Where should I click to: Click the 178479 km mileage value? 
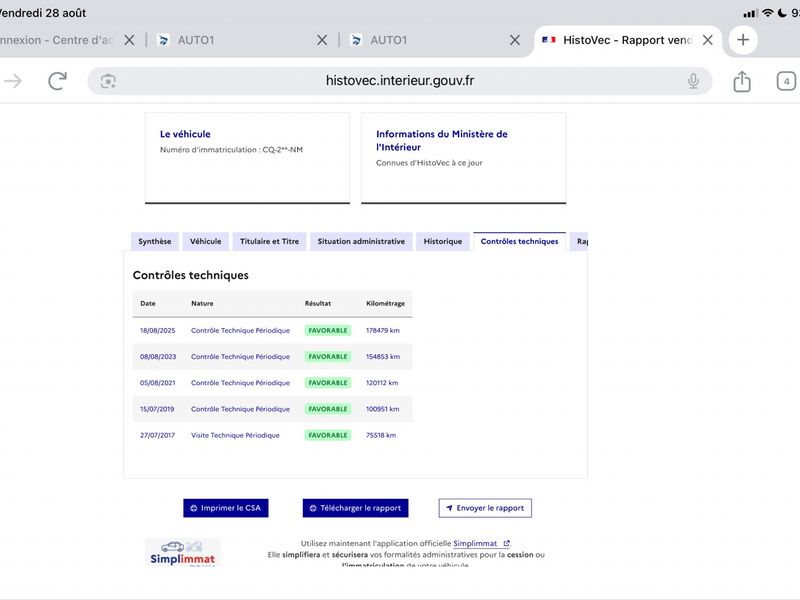(x=383, y=331)
